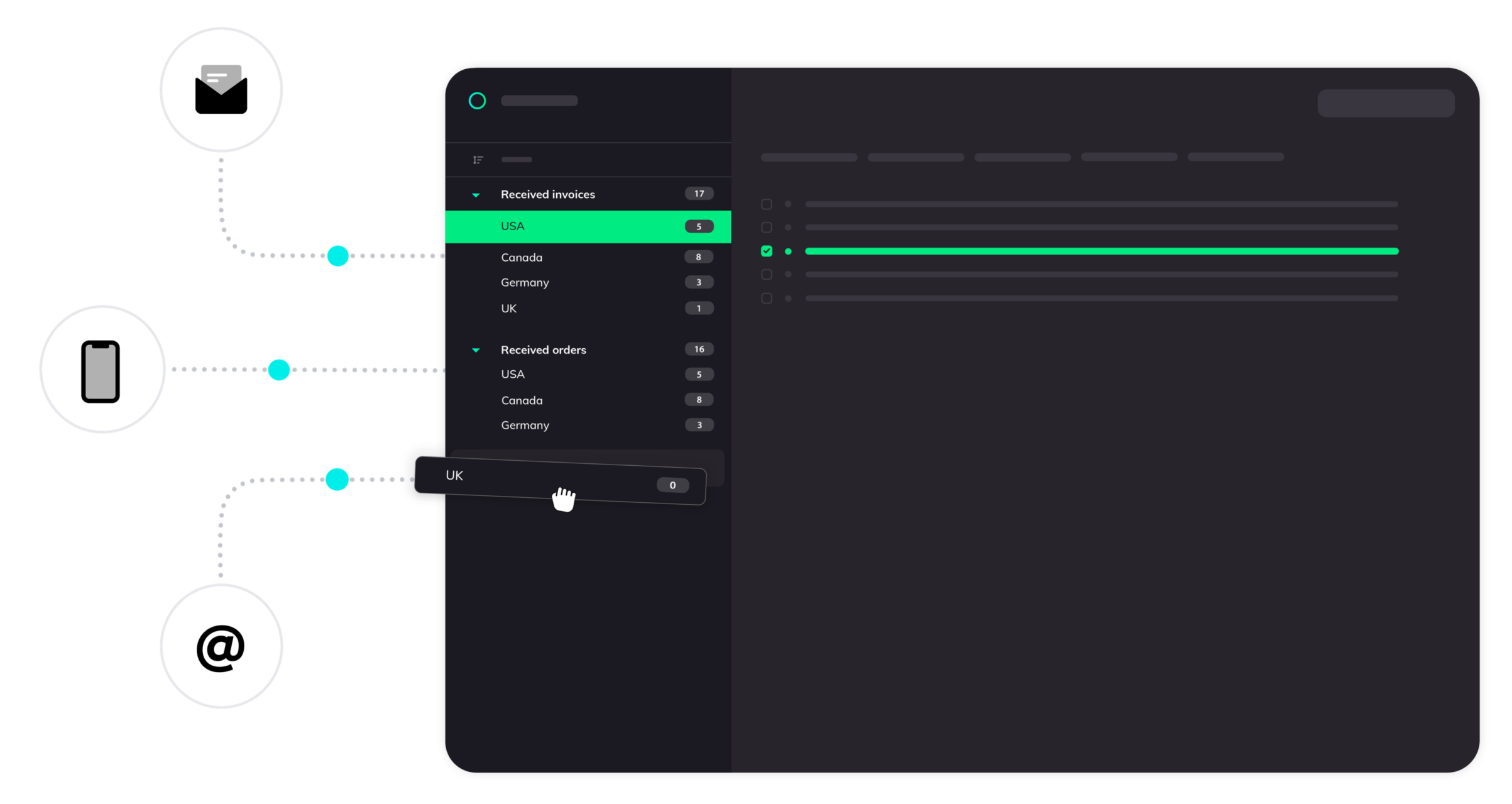Click the sort list icon
This screenshot has height=804, width=1512.
point(478,160)
